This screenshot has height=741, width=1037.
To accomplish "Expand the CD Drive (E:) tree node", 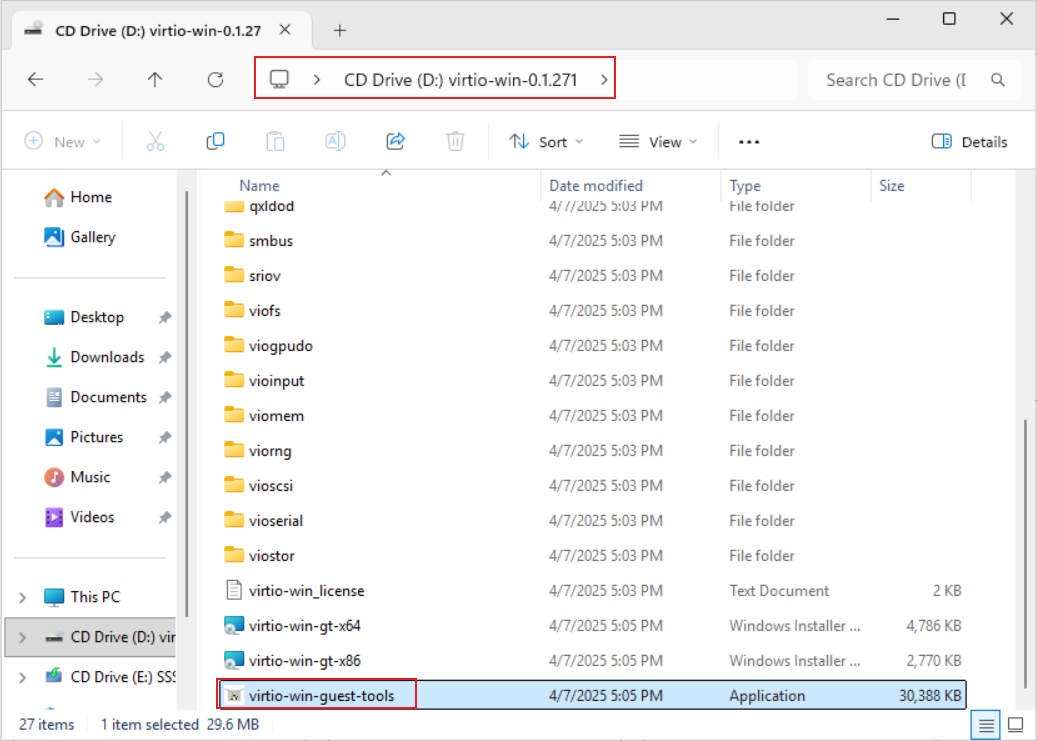I will [x=22, y=677].
